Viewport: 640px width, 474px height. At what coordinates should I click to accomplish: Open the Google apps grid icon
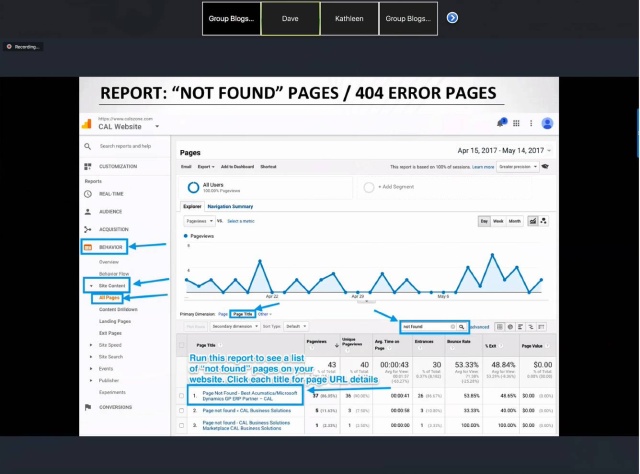(516, 123)
